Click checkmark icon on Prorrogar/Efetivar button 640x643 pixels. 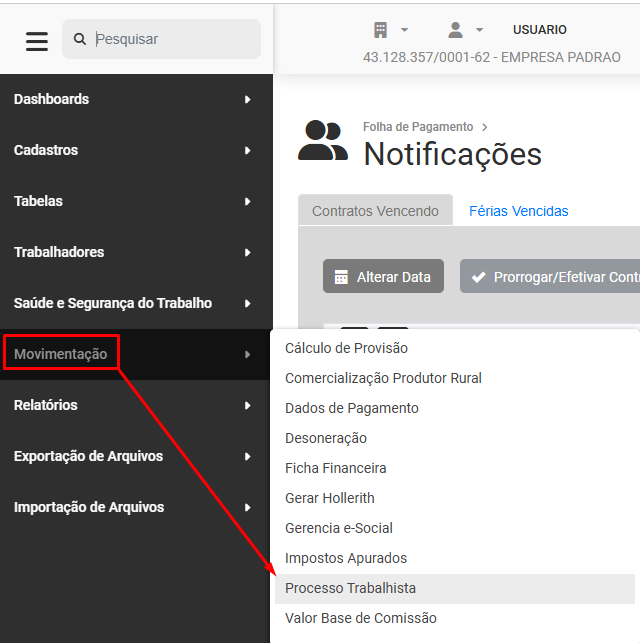pos(478,277)
